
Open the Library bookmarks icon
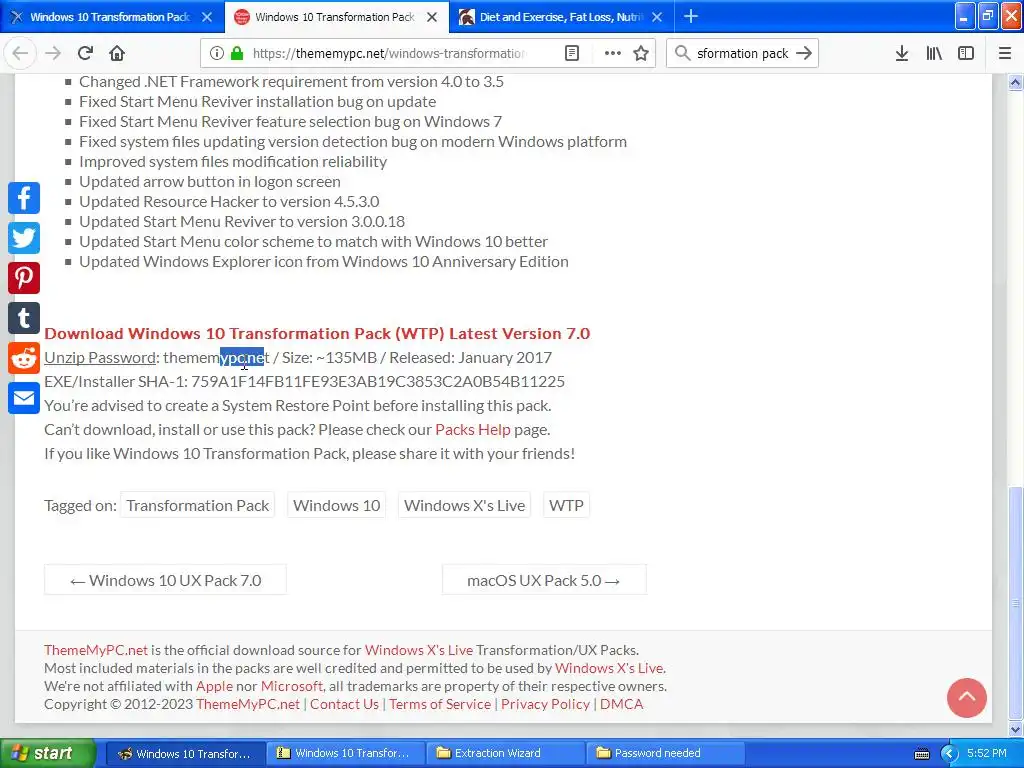[934, 54]
